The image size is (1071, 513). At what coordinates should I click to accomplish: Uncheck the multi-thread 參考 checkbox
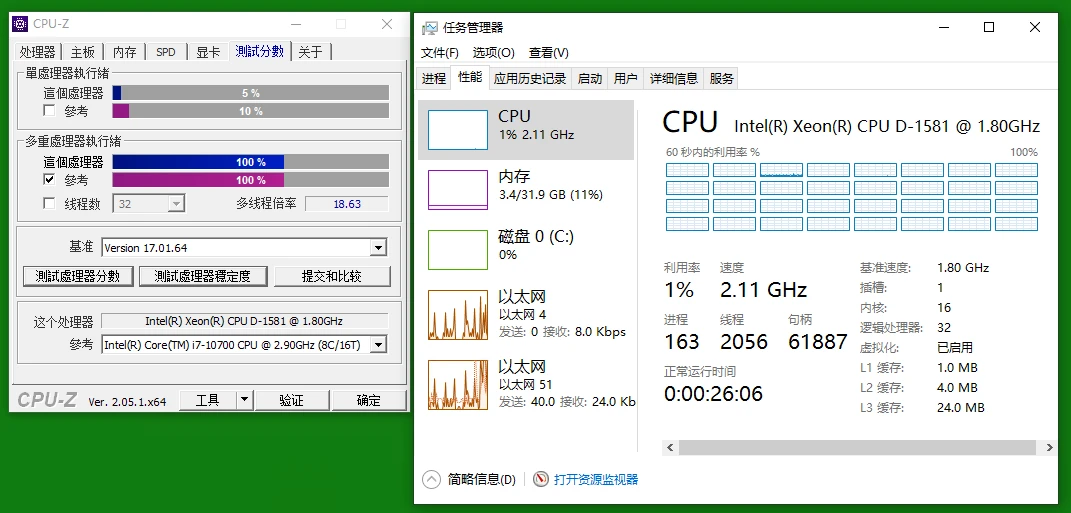point(49,180)
